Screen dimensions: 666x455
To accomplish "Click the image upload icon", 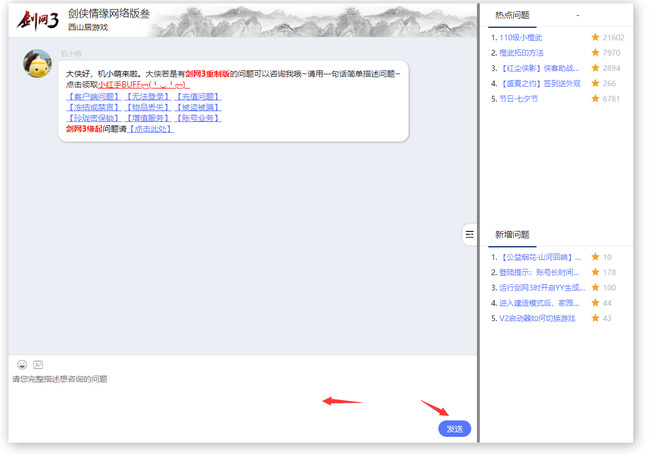I will (x=38, y=365).
